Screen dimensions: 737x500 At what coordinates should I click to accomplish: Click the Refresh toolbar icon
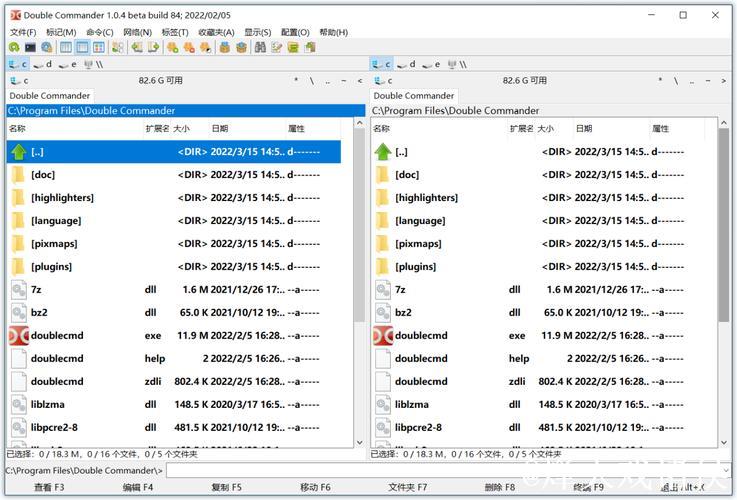14,47
